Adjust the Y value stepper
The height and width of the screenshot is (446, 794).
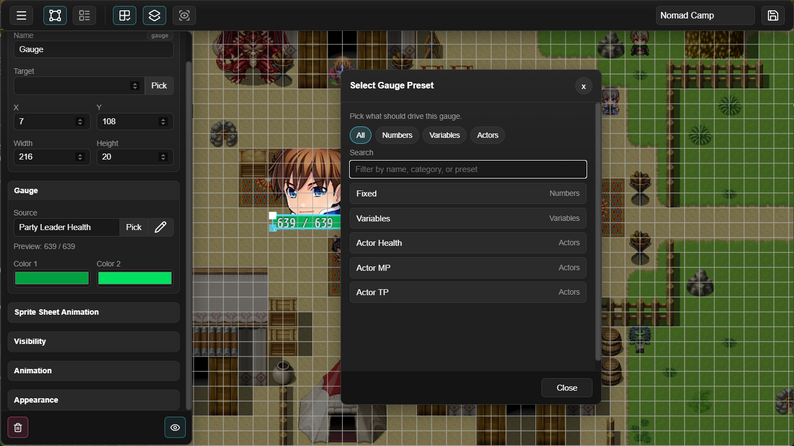(163, 121)
